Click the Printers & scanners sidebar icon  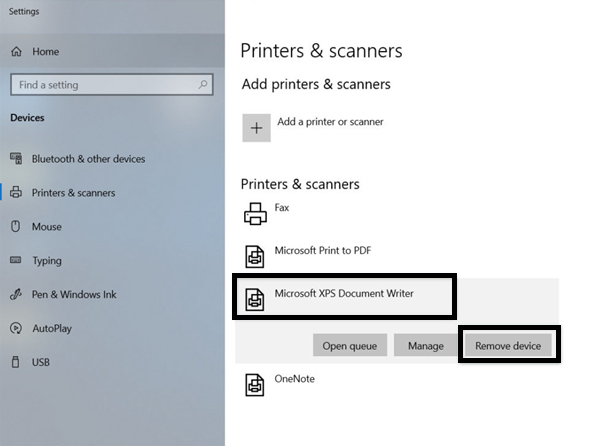coord(16,192)
